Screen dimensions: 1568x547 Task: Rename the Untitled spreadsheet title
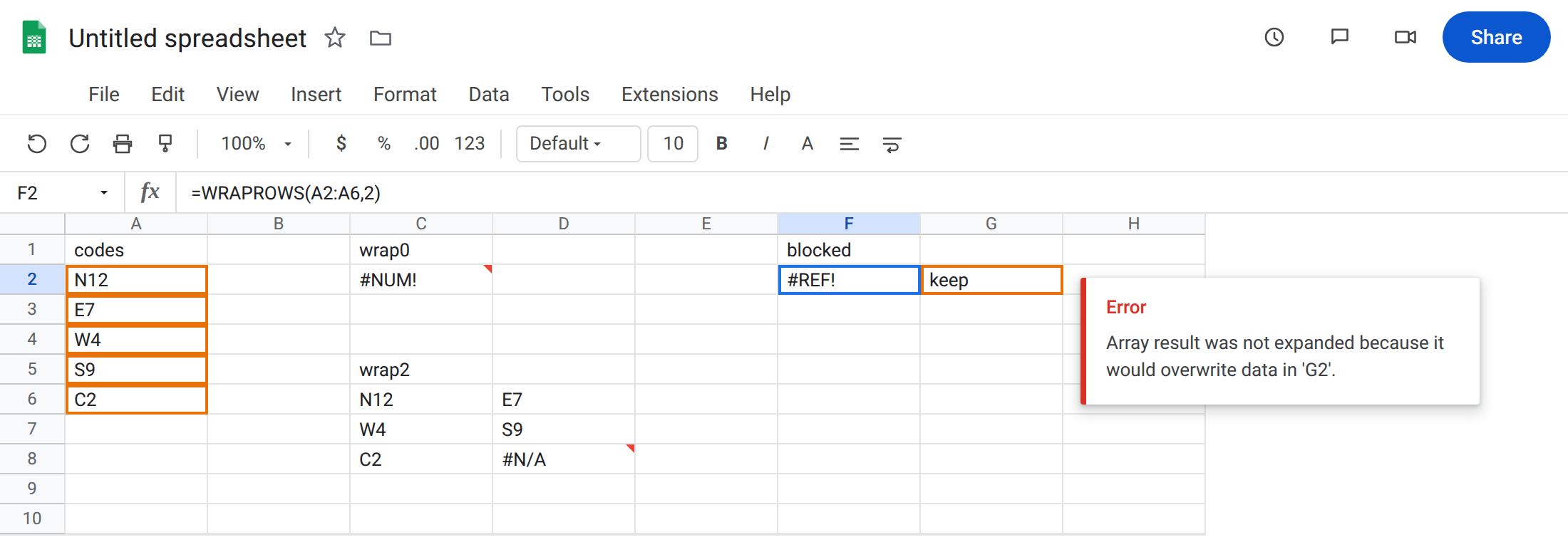tap(187, 38)
